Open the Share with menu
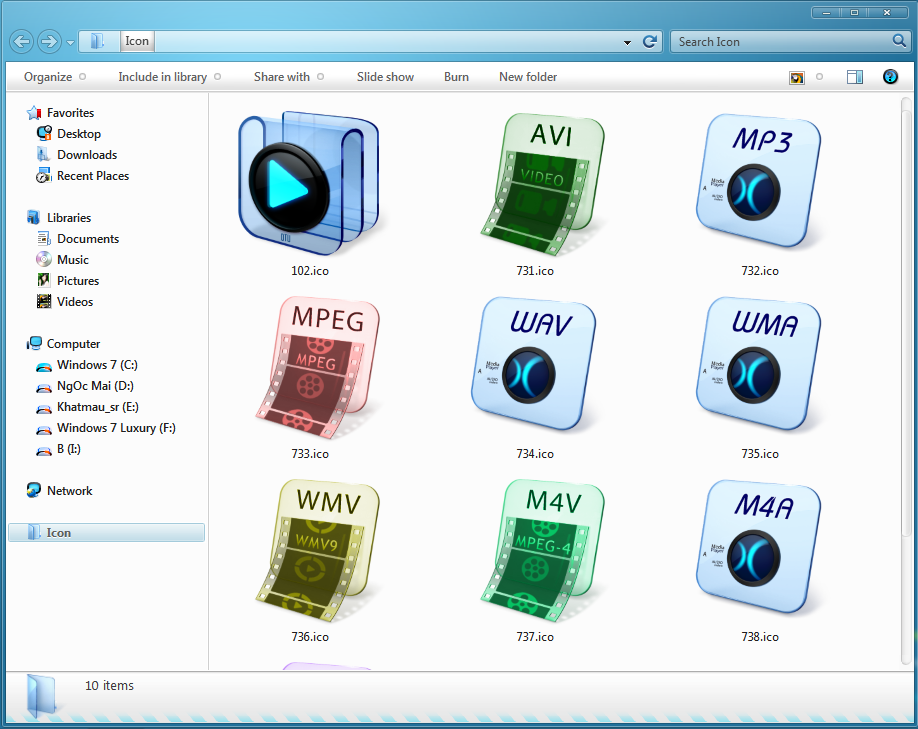Screen dimensions: 918x729 [x=289, y=77]
